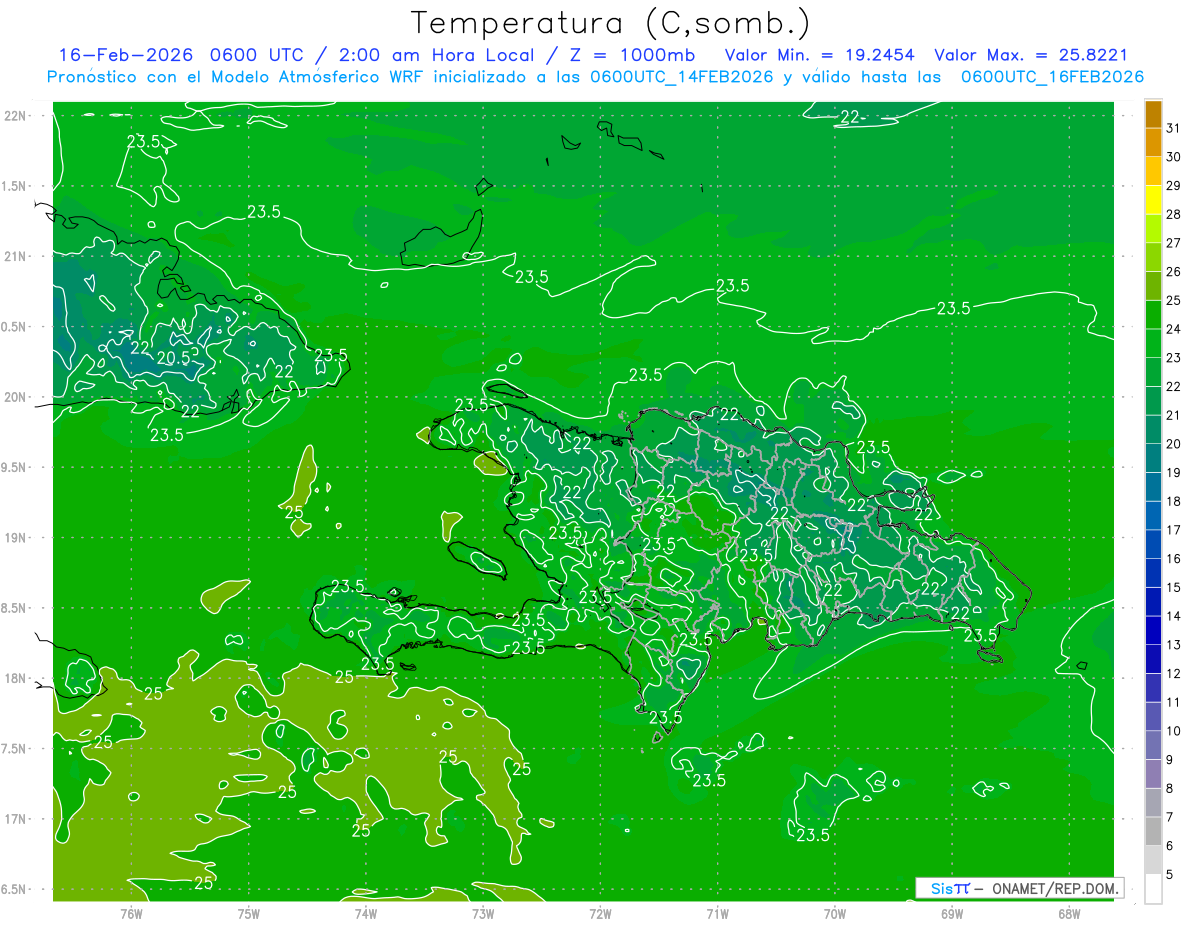Click the "ONAMET/REP.DOM." credit label
This screenshot has width=1200, height=927.
1056,888
